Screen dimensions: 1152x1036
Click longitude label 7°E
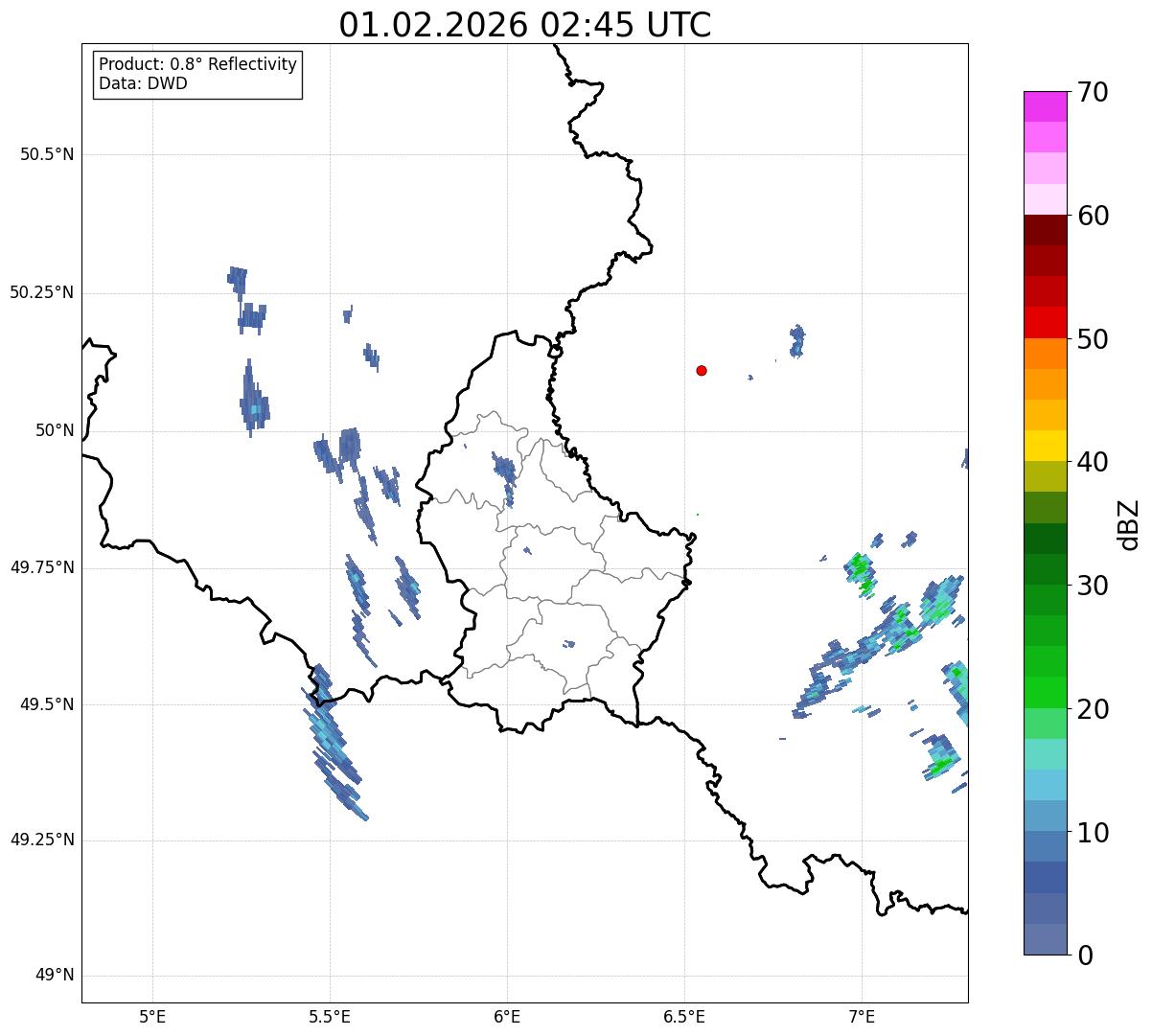click(862, 1016)
